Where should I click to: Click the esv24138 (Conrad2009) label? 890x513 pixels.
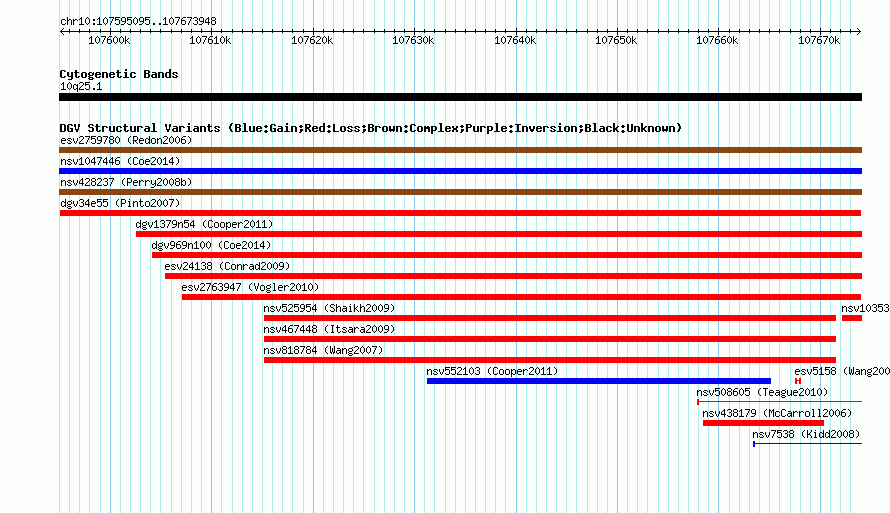coord(227,266)
